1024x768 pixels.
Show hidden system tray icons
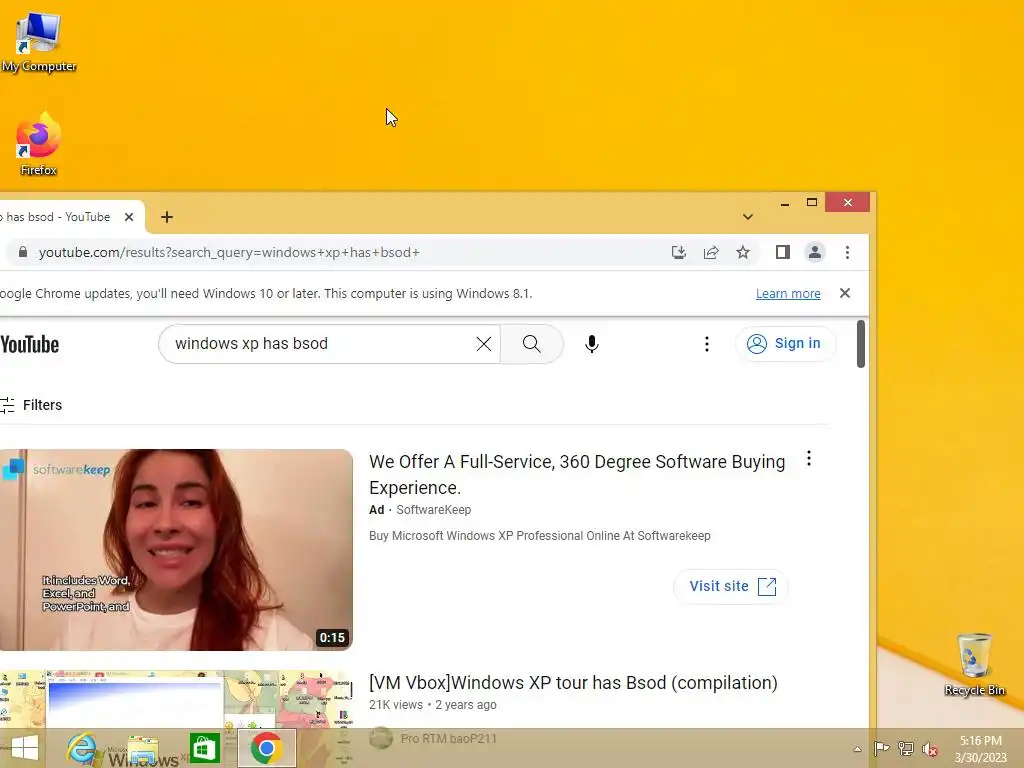(857, 750)
